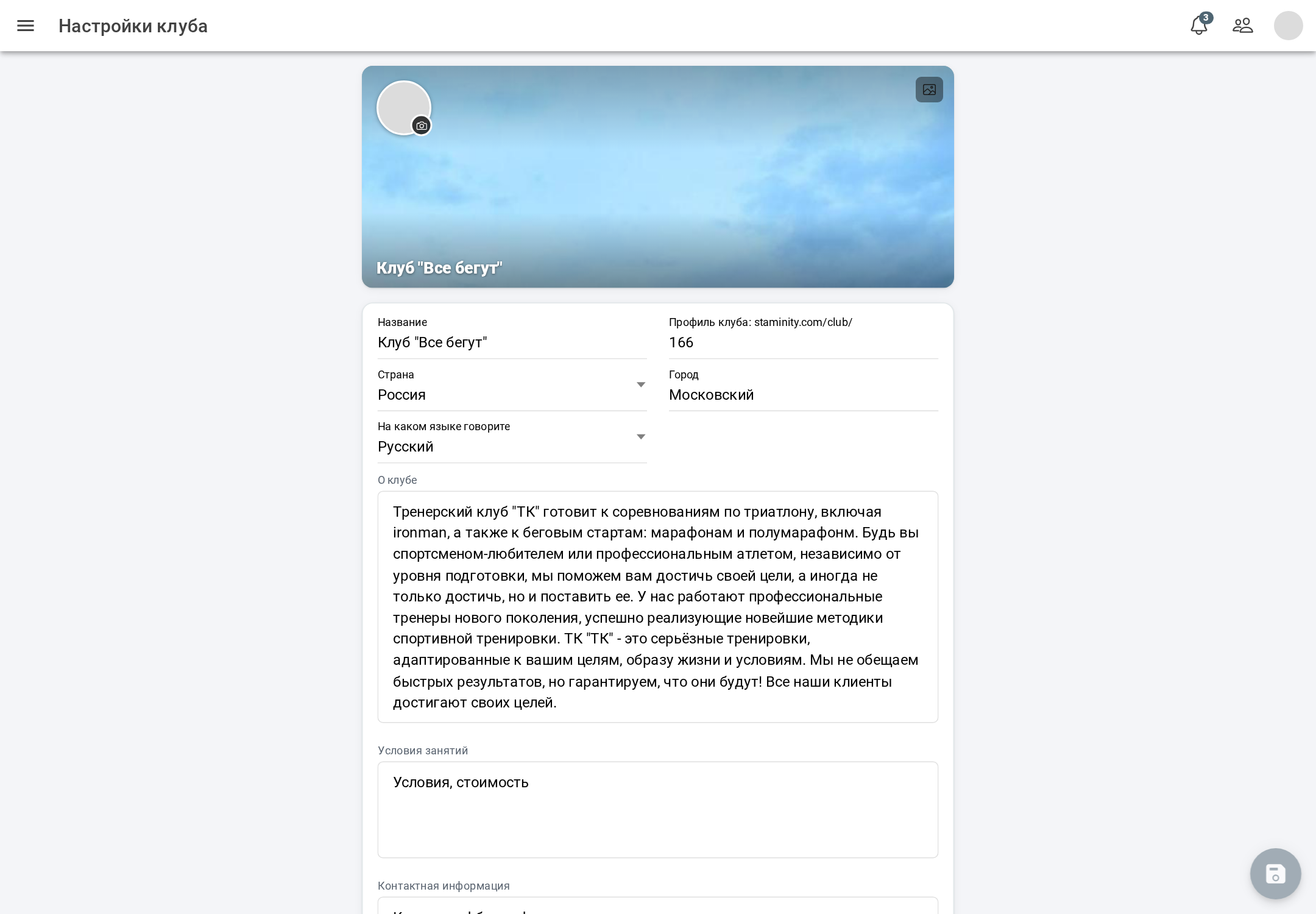Edit the Название club name field
The image size is (1316, 914).
[512, 342]
